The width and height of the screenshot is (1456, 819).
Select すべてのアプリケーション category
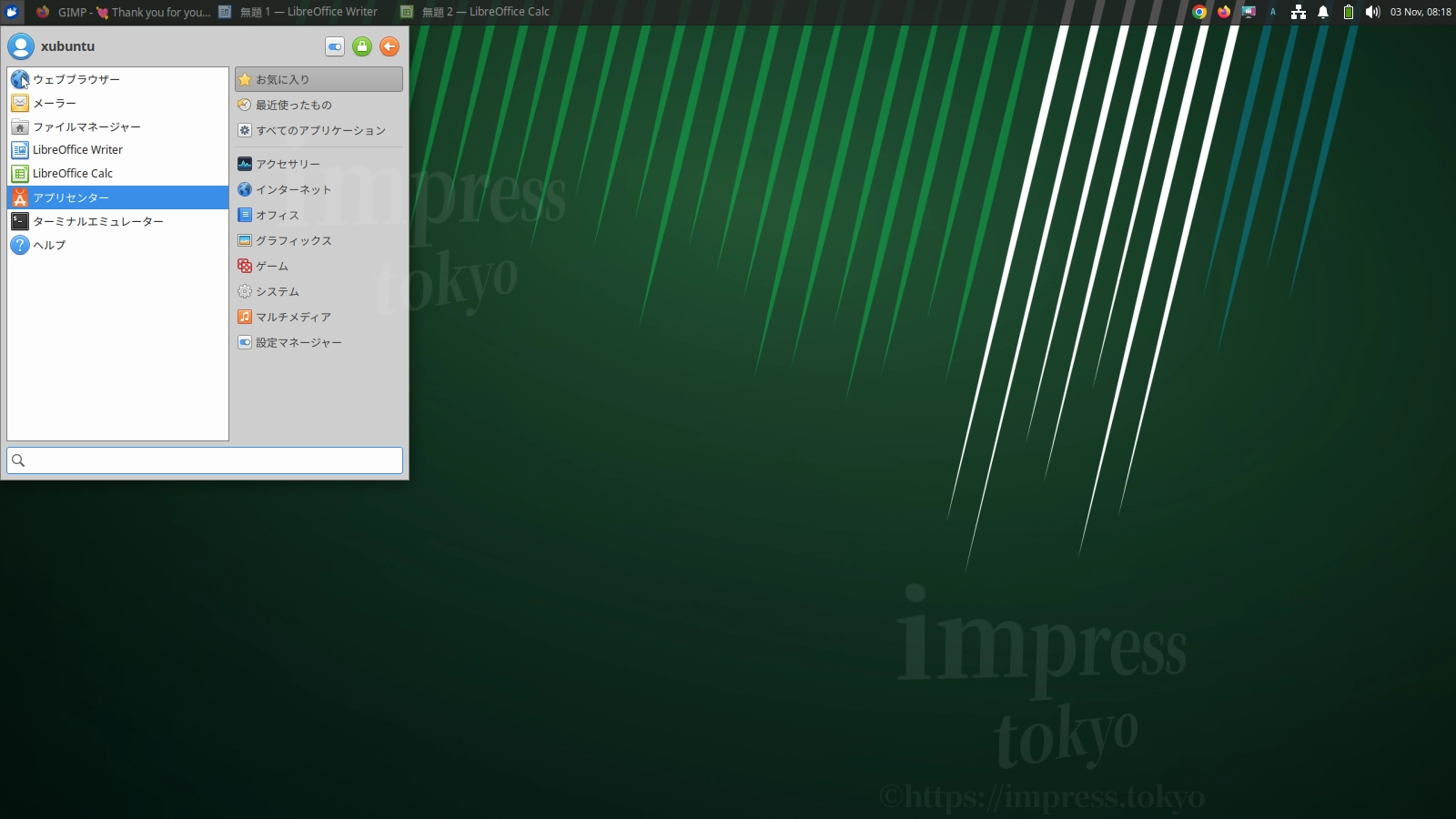pyautogui.click(x=318, y=130)
